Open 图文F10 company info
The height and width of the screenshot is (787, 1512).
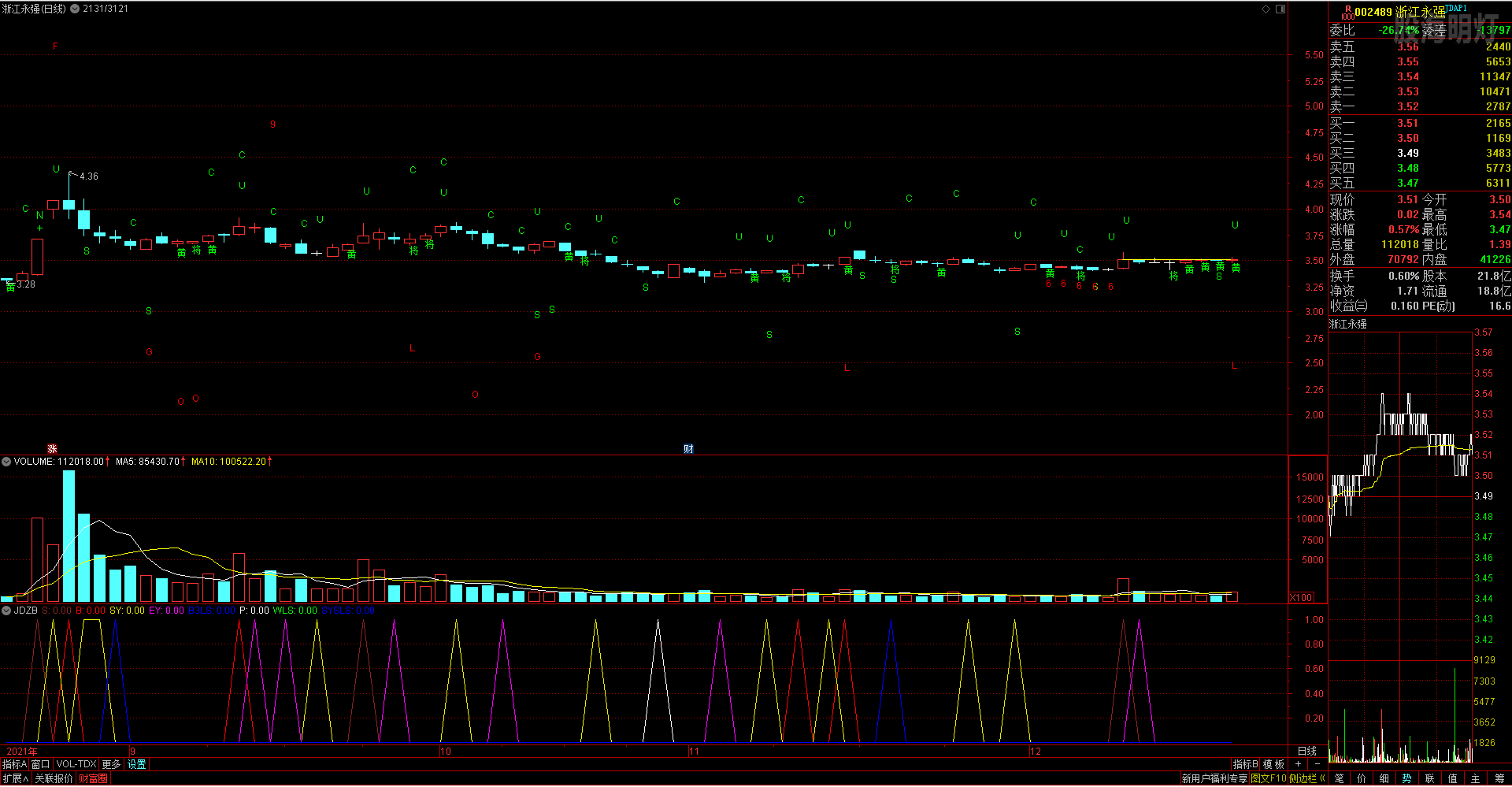[1269, 778]
